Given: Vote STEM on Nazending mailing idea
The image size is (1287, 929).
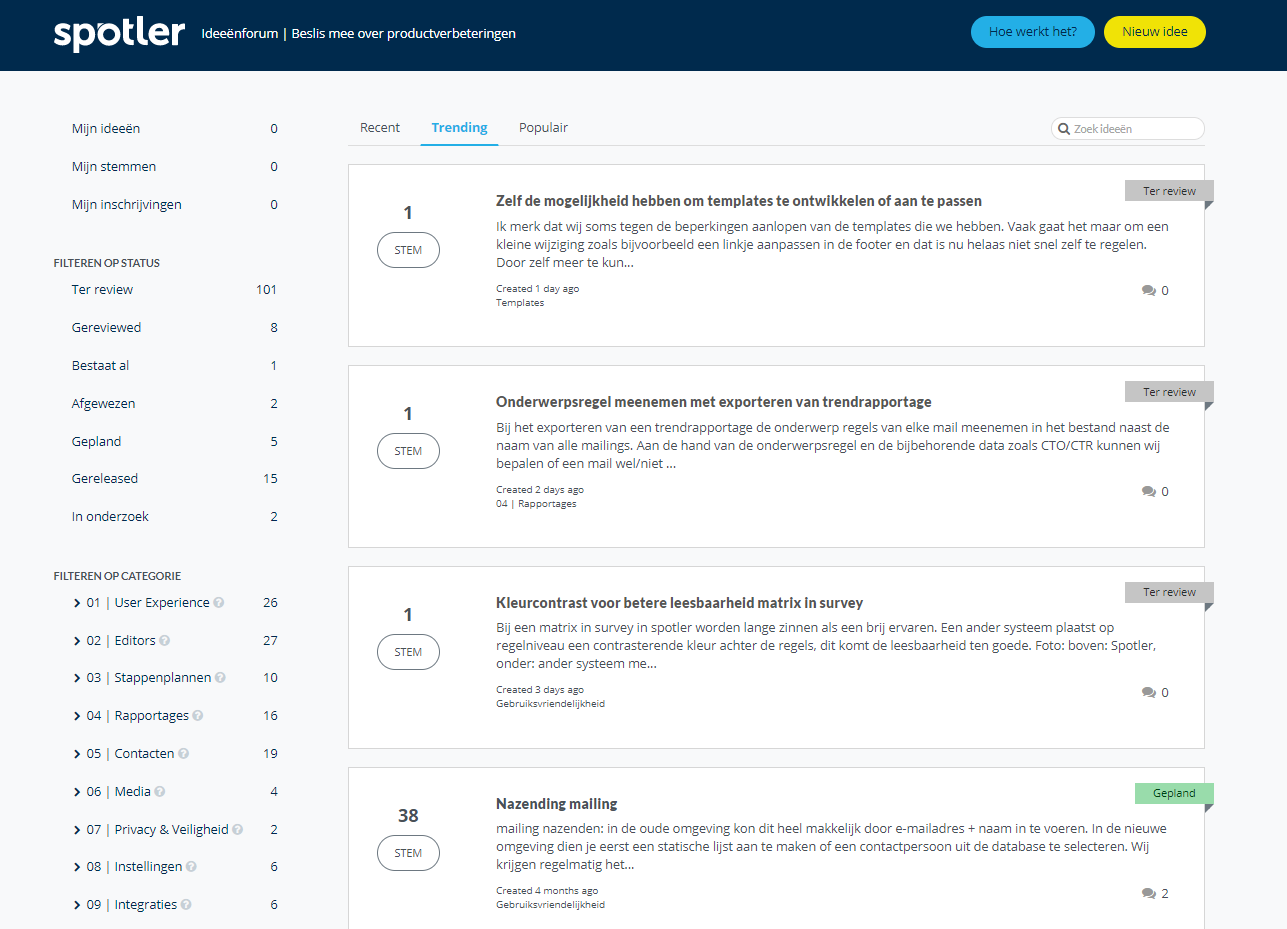Looking at the screenshot, I should coord(408,853).
